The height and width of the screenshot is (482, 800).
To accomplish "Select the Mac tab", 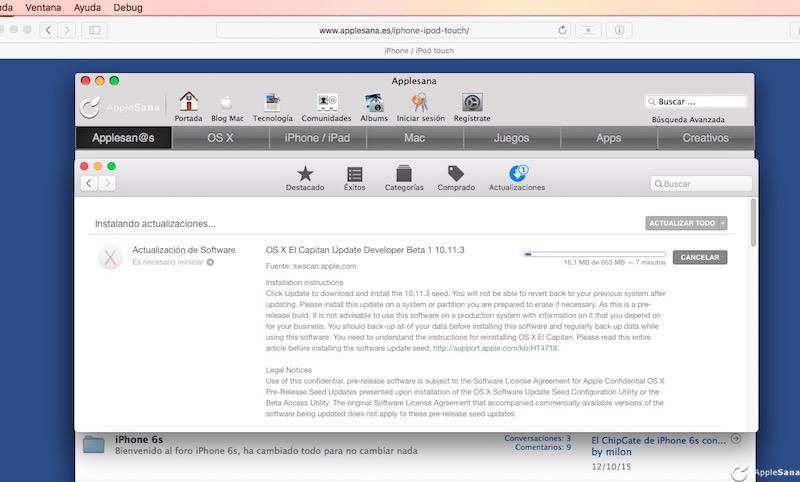I will pos(414,138).
